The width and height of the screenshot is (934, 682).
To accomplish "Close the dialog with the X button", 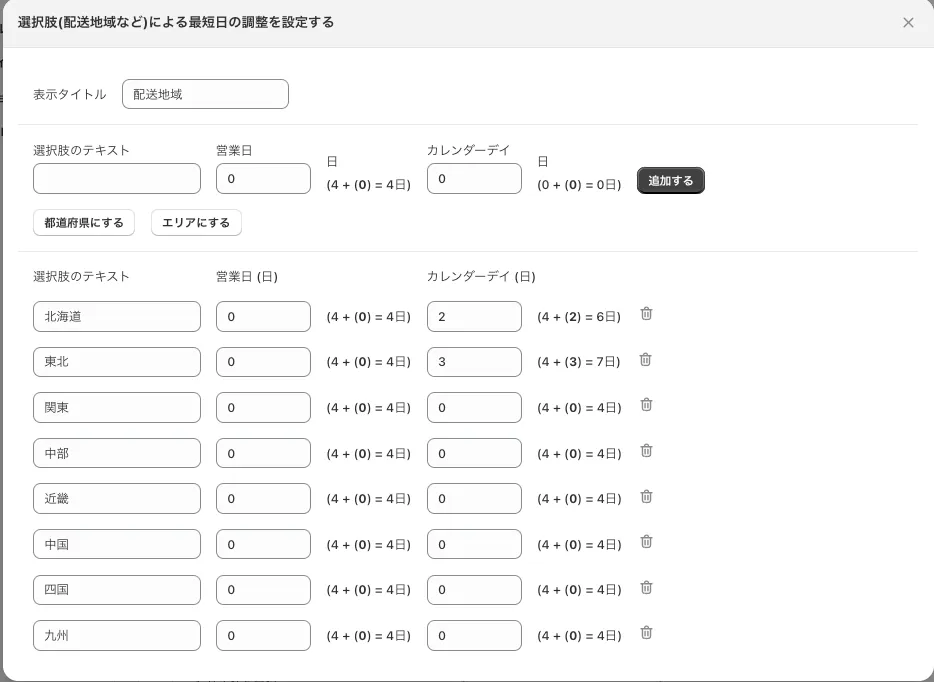I will click(x=908, y=23).
